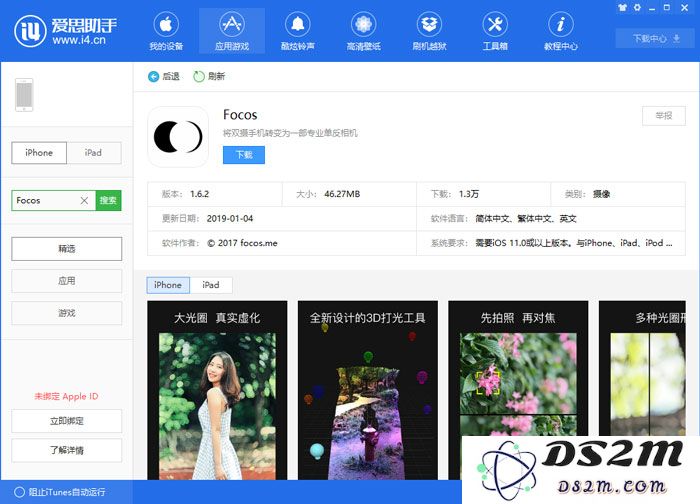Open the Toolbox (工具箱) section
700x504 pixels.
(x=495, y=31)
